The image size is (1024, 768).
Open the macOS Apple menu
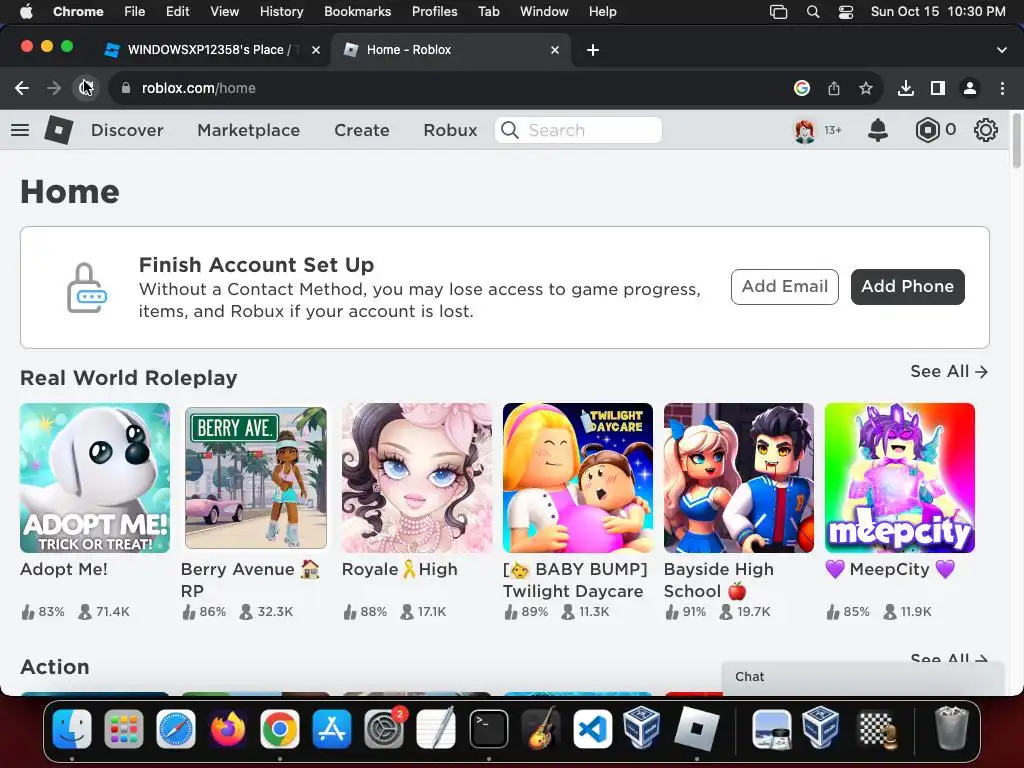(26, 12)
